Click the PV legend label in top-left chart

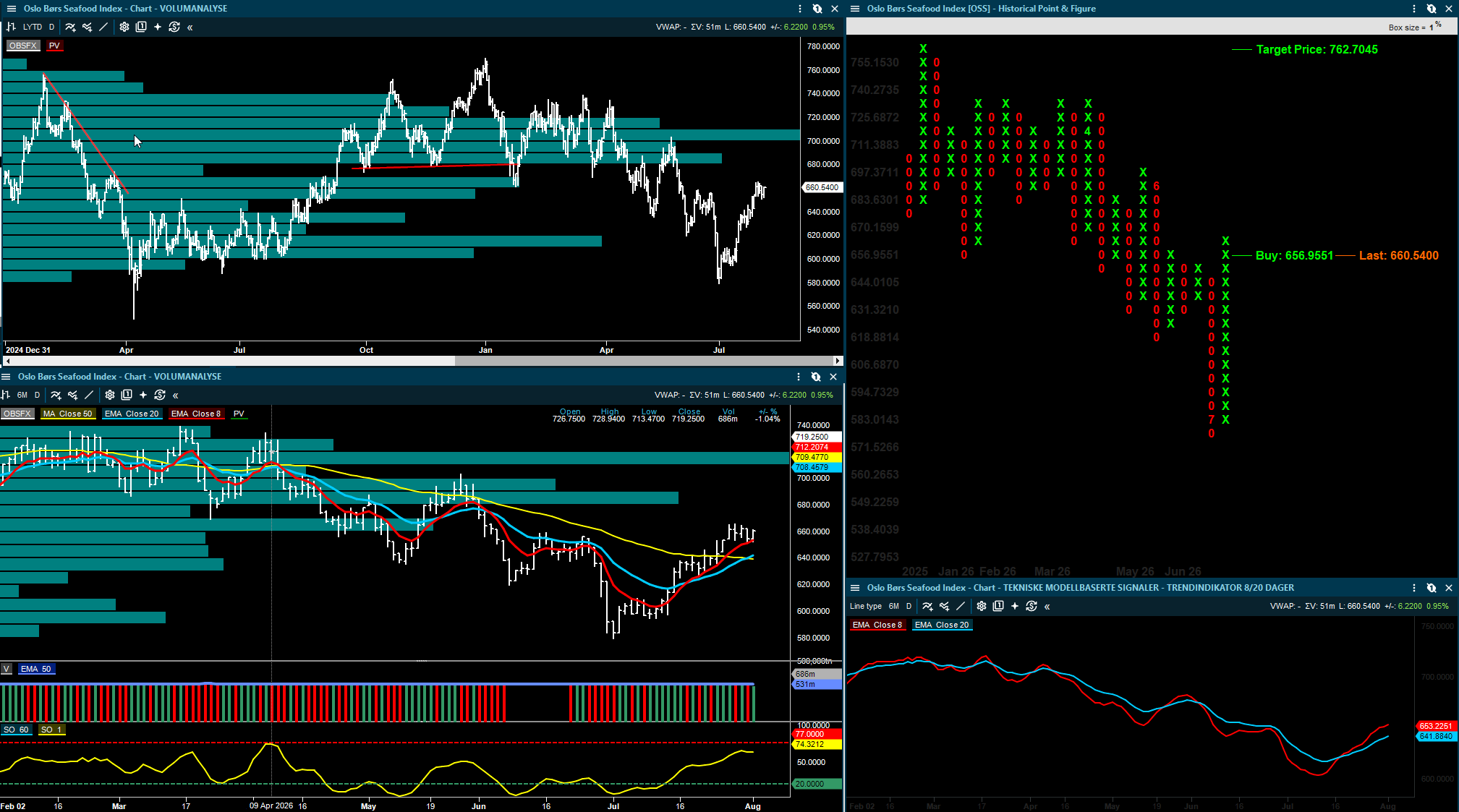tap(54, 46)
